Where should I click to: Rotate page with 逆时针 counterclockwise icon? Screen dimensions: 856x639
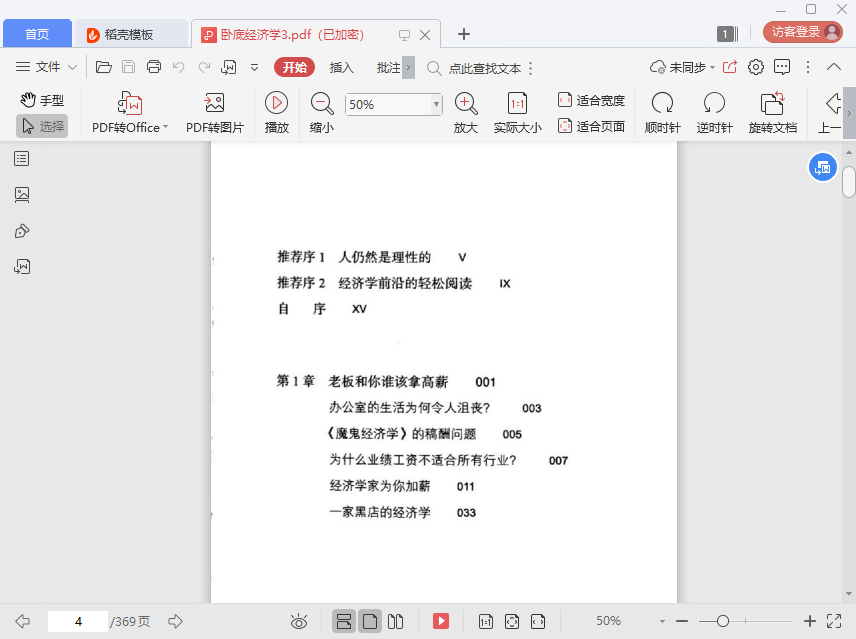pyautogui.click(x=714, y=103)
